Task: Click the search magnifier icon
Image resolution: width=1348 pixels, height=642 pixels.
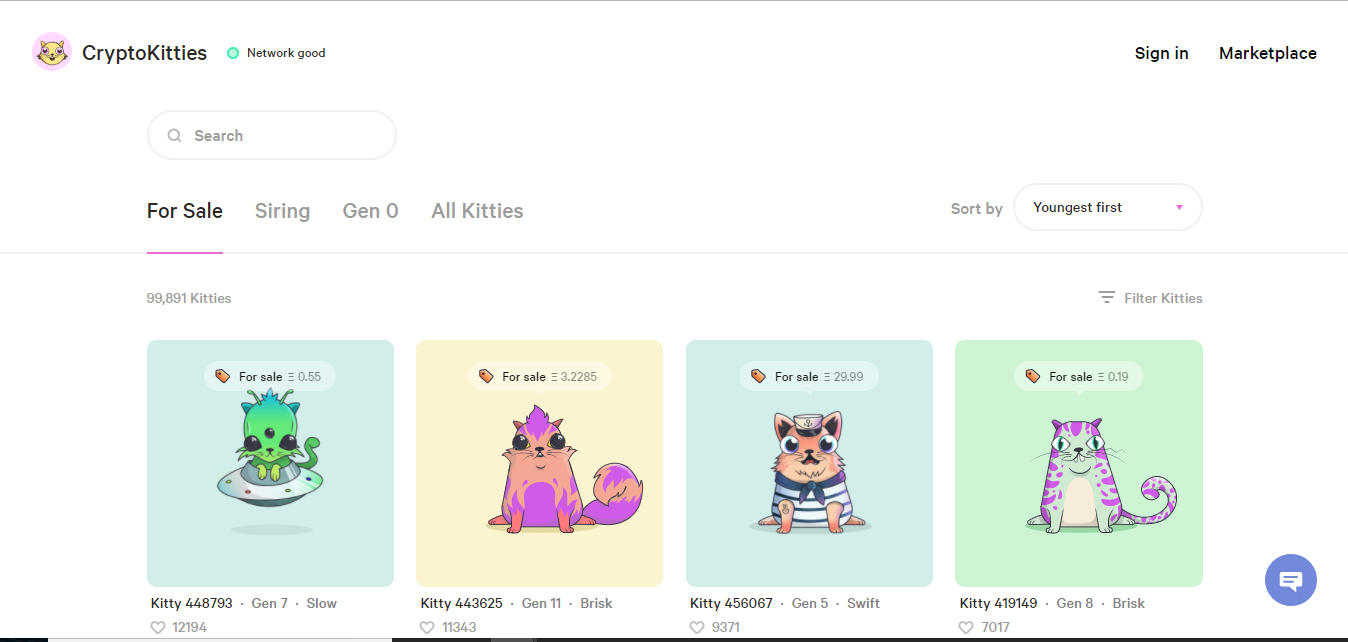Action: pyautogui.click(x=175, y=136)
